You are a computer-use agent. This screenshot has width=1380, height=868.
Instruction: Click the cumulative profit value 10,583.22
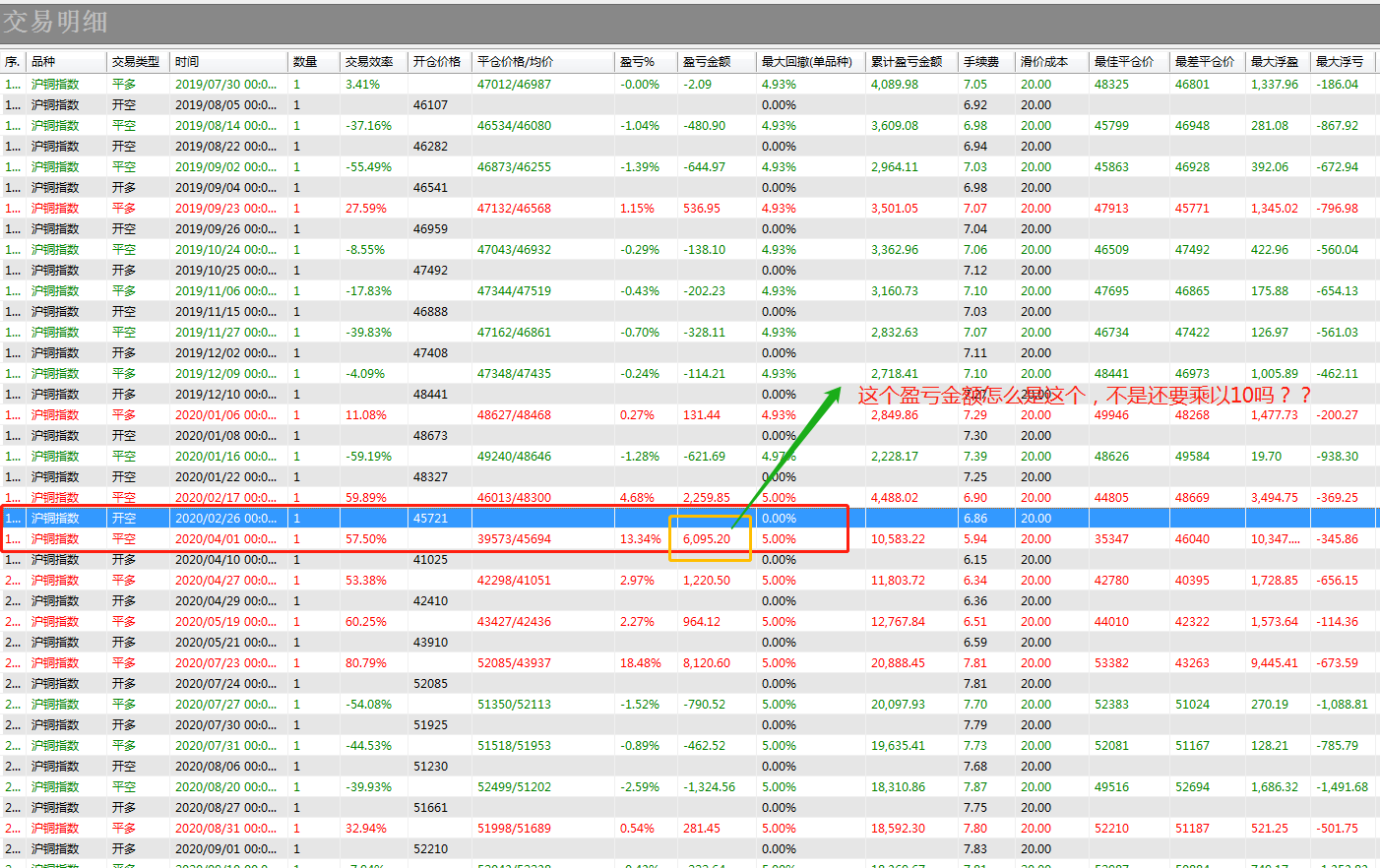click(898, 539)
